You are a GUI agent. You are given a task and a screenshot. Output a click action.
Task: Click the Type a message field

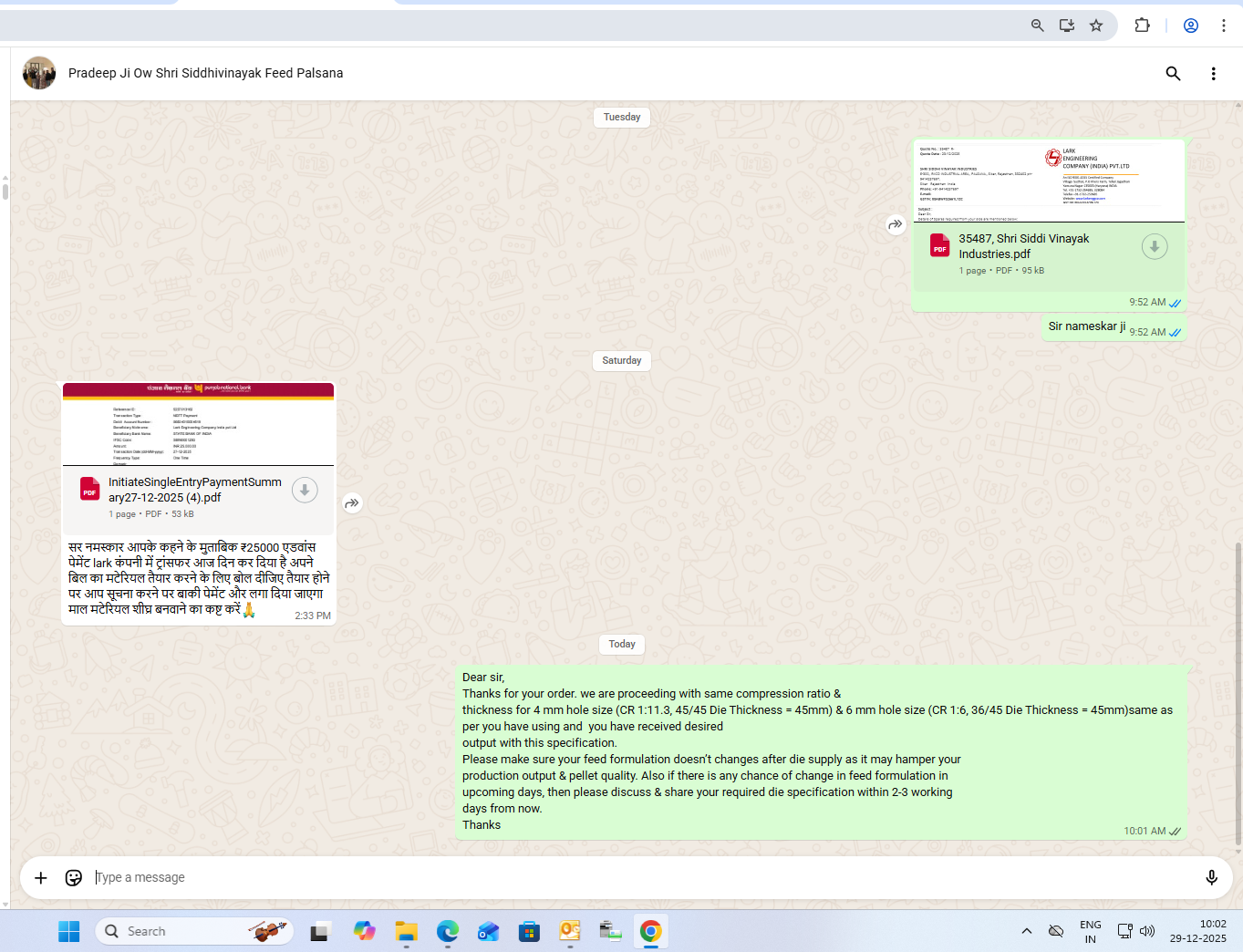pyautogui.click(x=638, y=878)
